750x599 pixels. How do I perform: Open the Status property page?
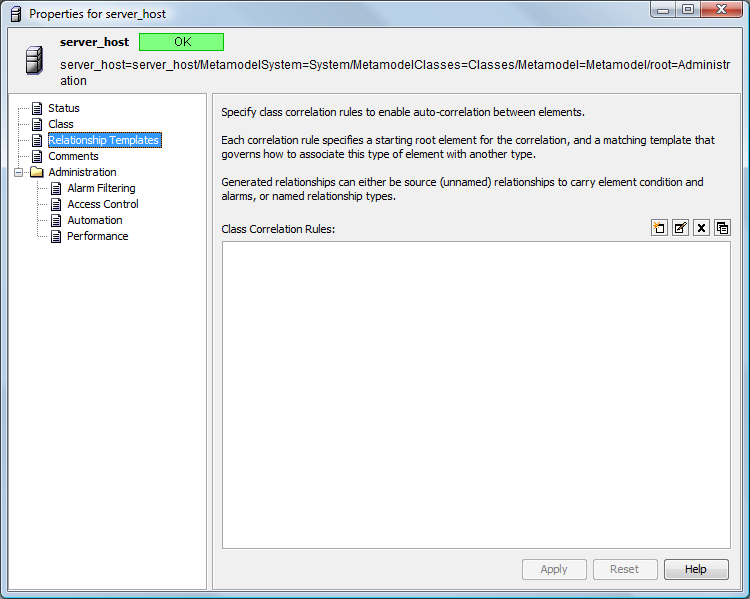point(64,108)
